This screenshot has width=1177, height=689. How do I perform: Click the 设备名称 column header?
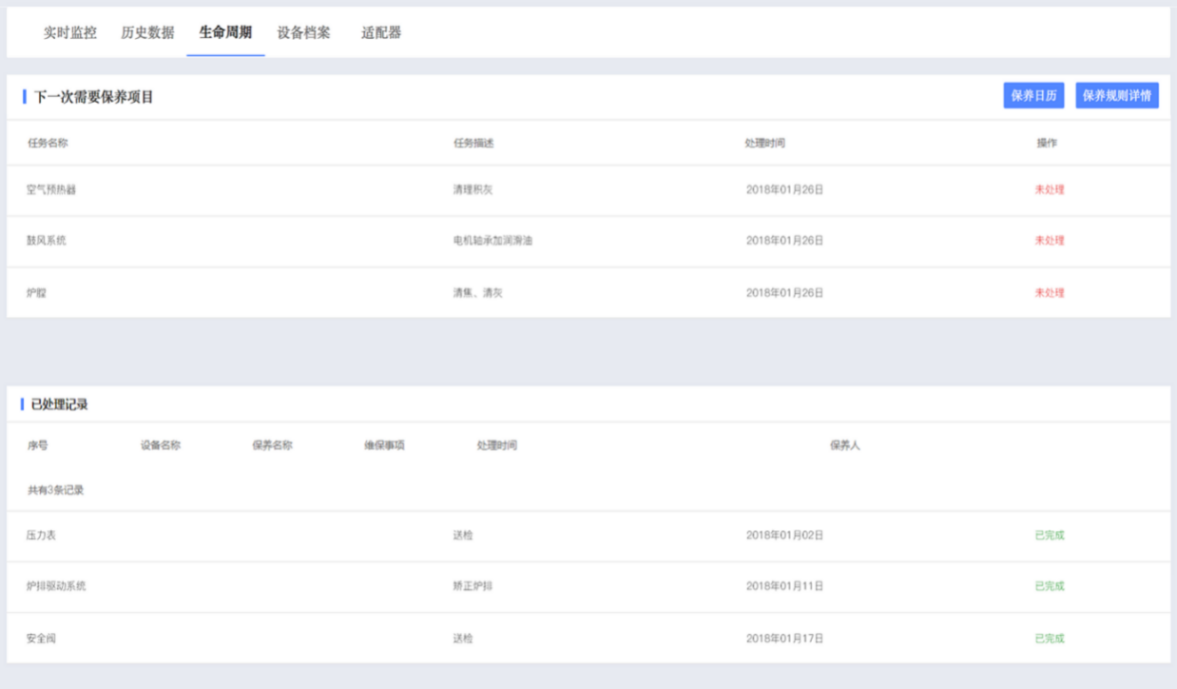(160, 445)
